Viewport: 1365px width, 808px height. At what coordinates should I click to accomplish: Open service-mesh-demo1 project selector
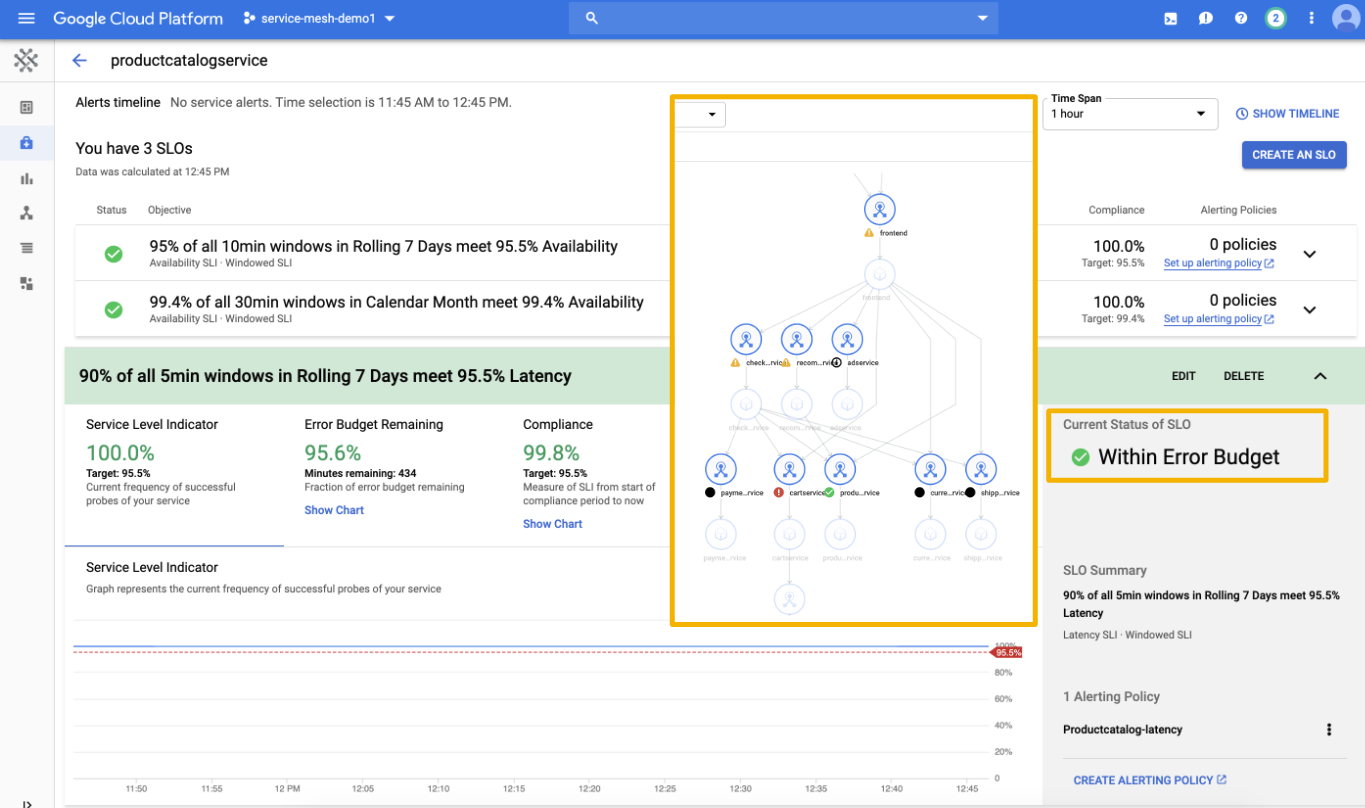(x=319, y=18)
